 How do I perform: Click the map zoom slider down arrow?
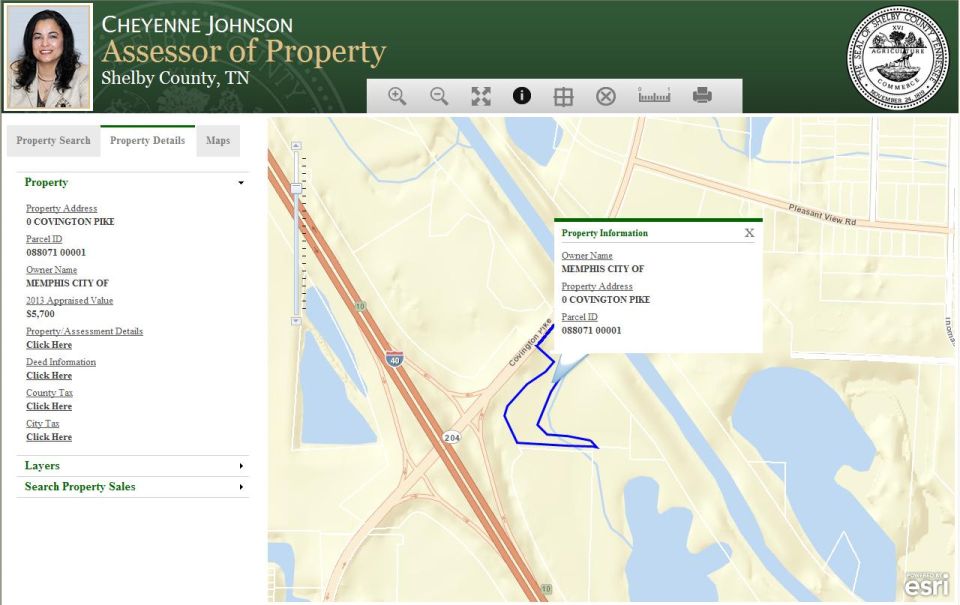point(296,321)
